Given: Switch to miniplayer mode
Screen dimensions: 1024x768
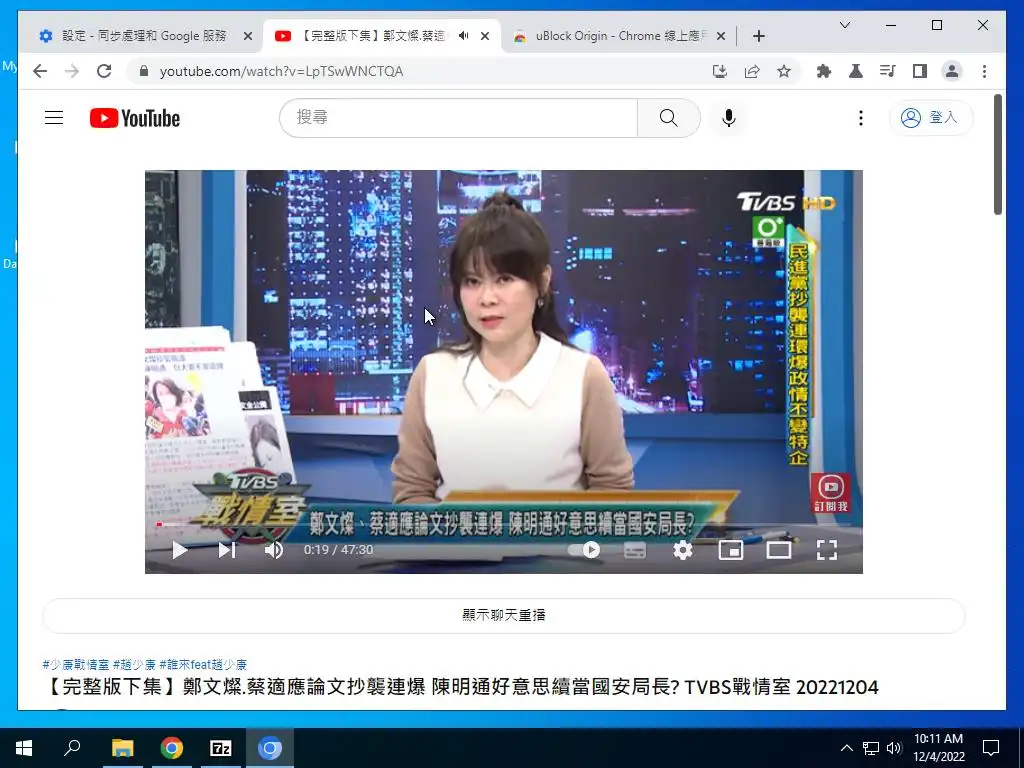Looking at the screenshot, I should [731, 550].
